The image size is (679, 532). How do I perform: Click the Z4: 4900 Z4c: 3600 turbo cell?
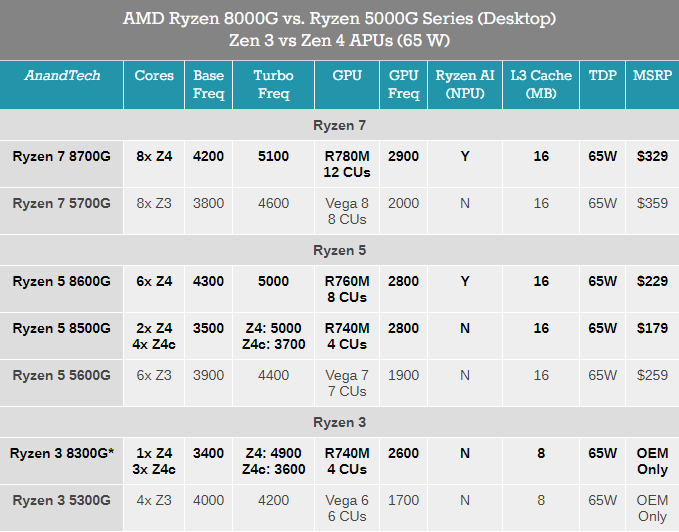273,461
